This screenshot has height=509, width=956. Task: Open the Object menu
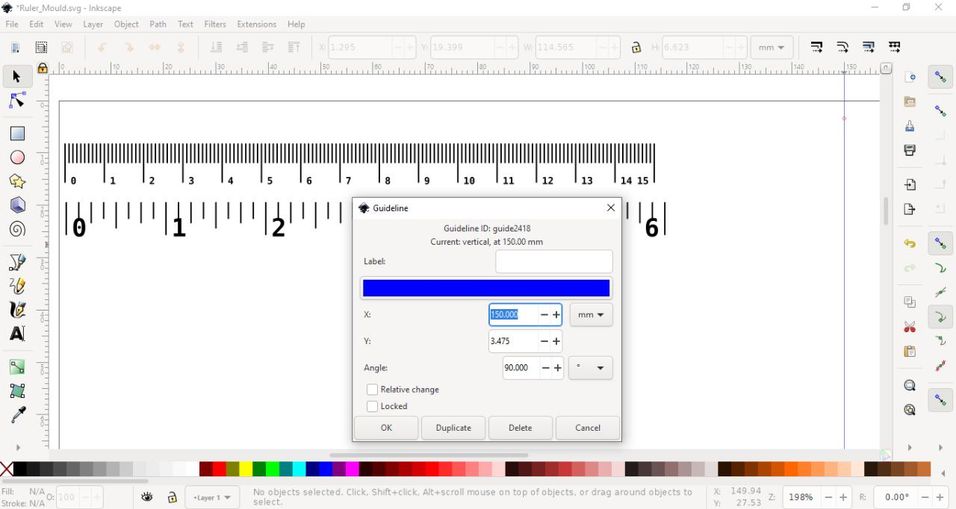pyautogui.click(x=126, y=24)
